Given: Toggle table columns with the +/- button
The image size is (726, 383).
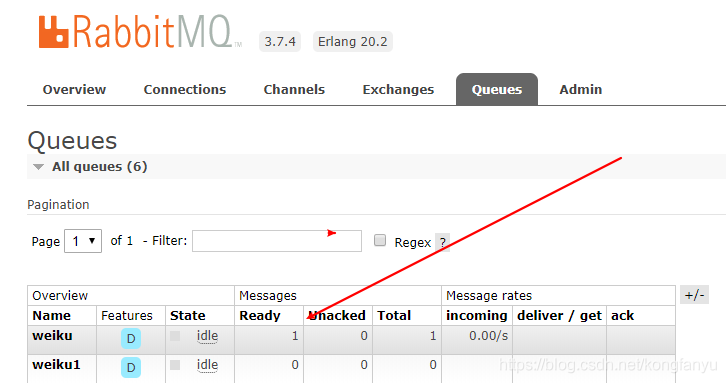Looking at the screenshot, I should (694, 295).
